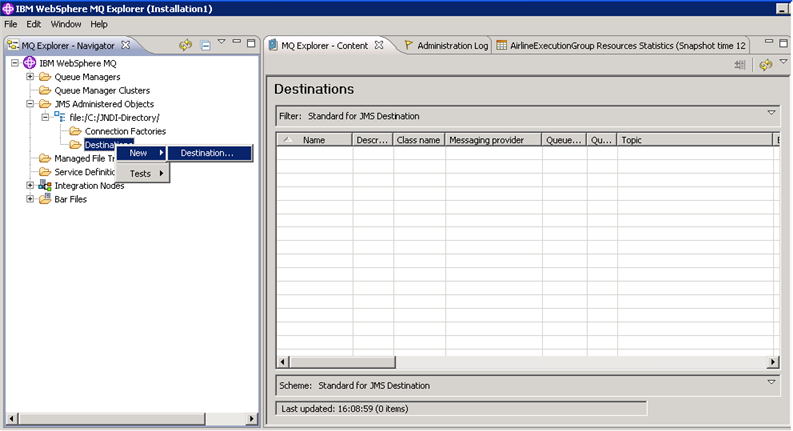Open the Help menu
The image size is (793, 431).
point(99,24)
